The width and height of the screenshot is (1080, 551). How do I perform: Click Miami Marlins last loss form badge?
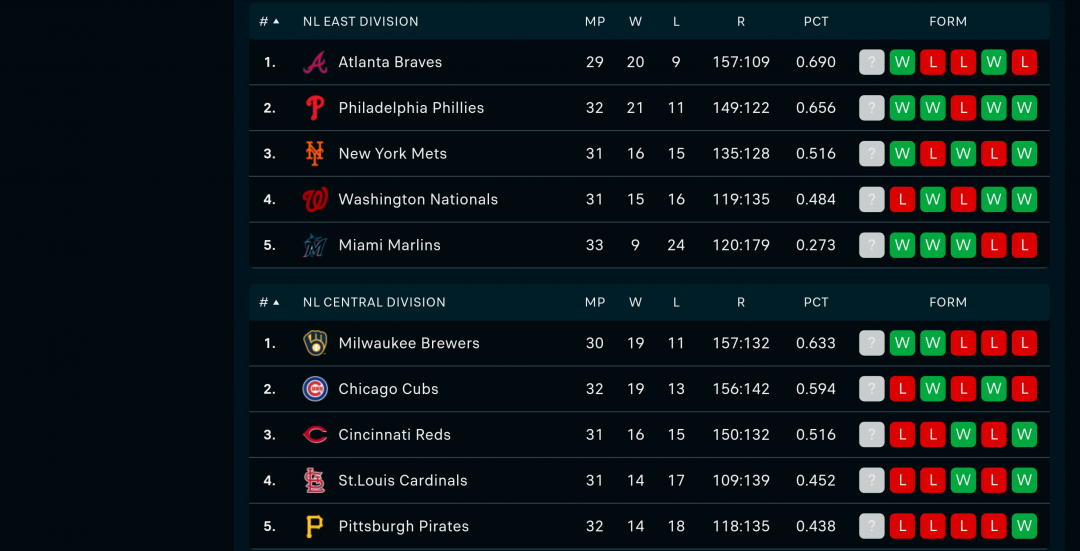[1024, 245]
